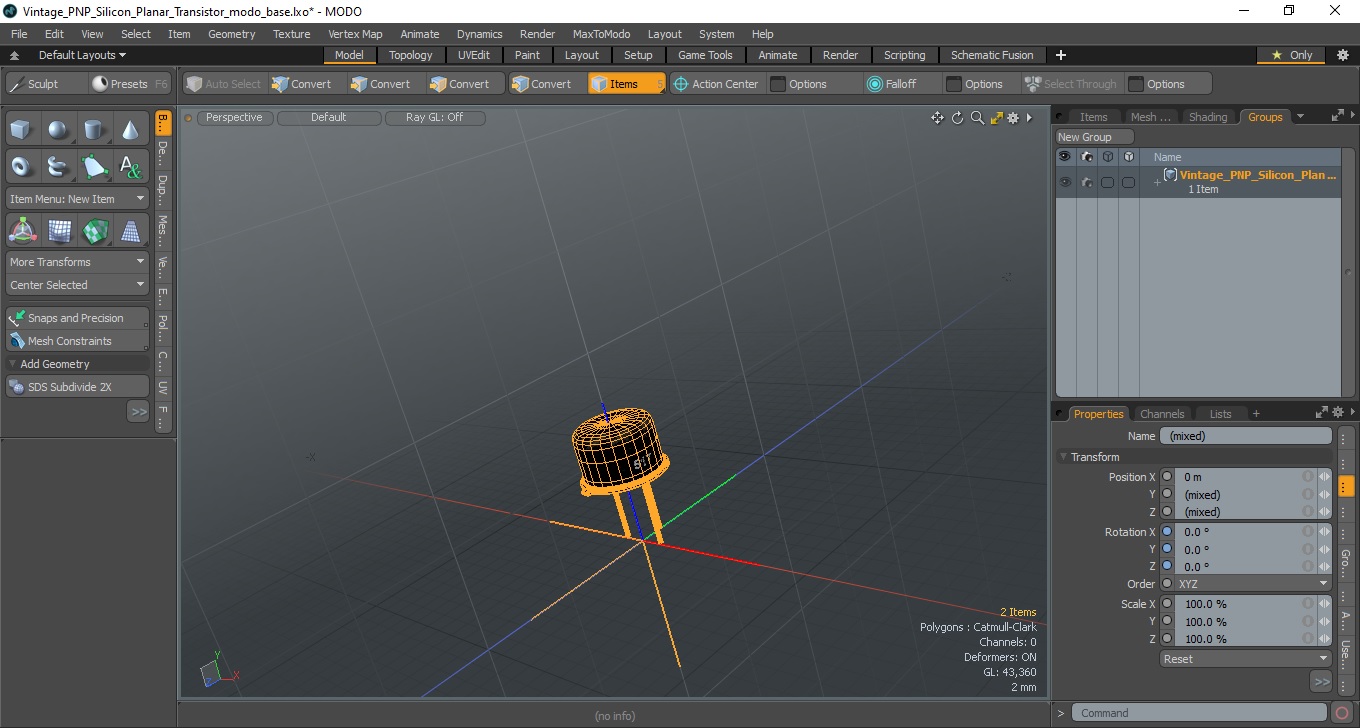Click the Mesh Constraints button
Screen dimensions: 1360x728
pyautogui.click(x=77, y=341)
